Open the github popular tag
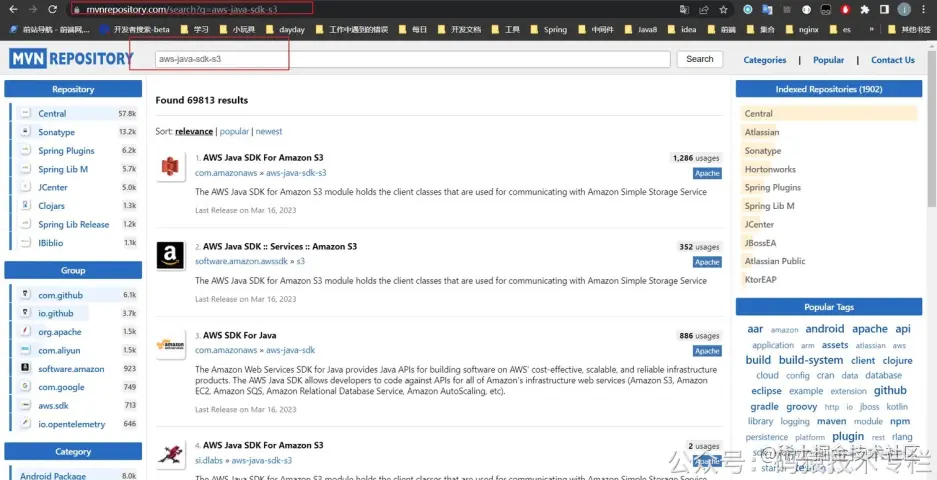This screenshot has width=937, height=480. [x=890, y=390]
